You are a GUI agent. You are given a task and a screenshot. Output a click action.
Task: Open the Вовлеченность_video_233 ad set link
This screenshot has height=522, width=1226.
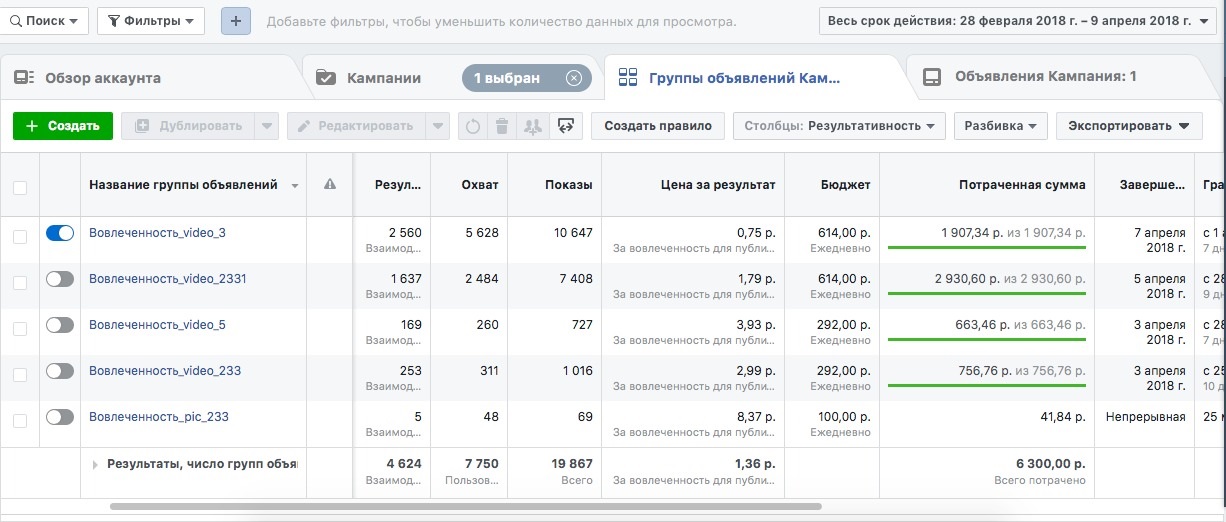point(165,371)
